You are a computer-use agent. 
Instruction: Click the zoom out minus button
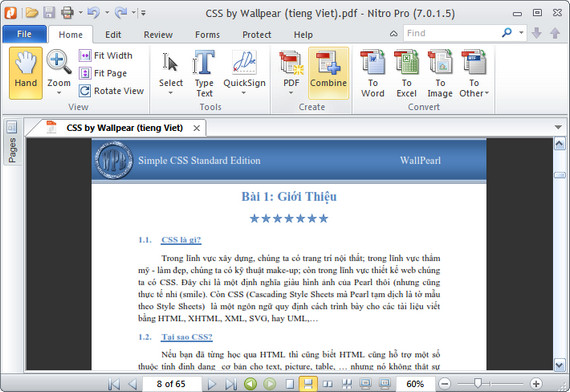[444, 384]
